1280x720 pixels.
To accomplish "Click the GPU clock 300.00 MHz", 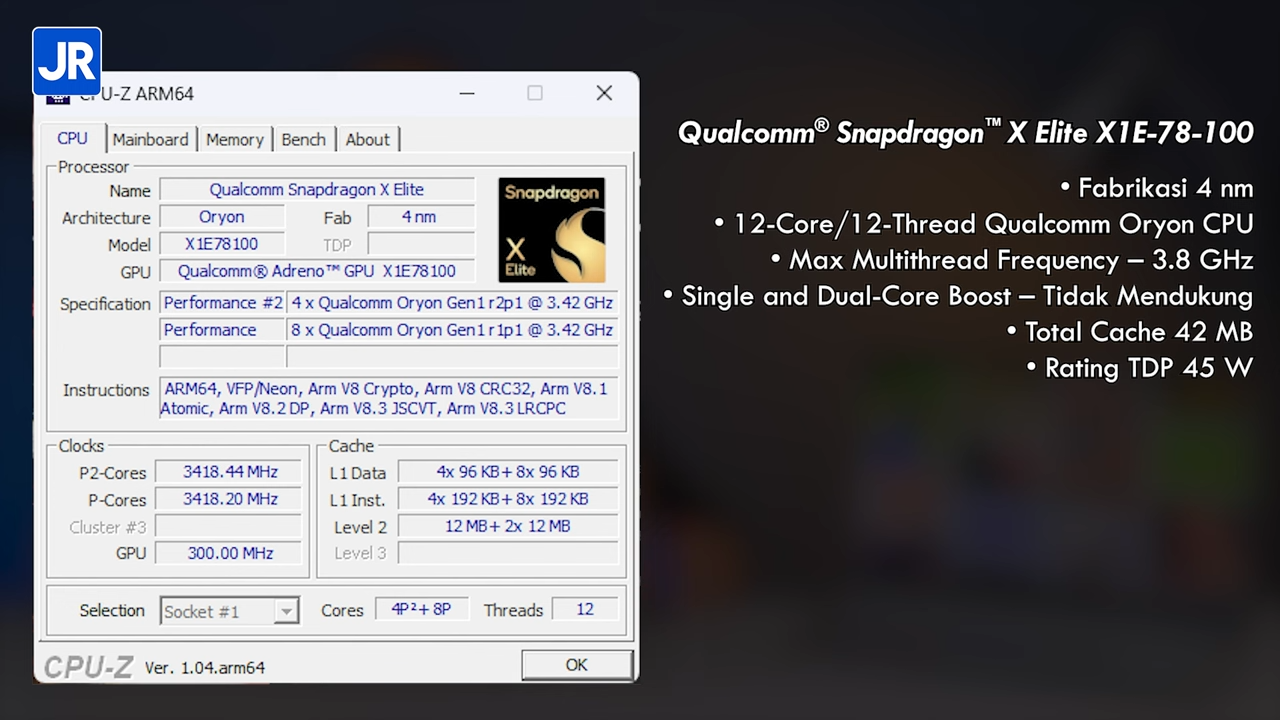I will (230, 553).
